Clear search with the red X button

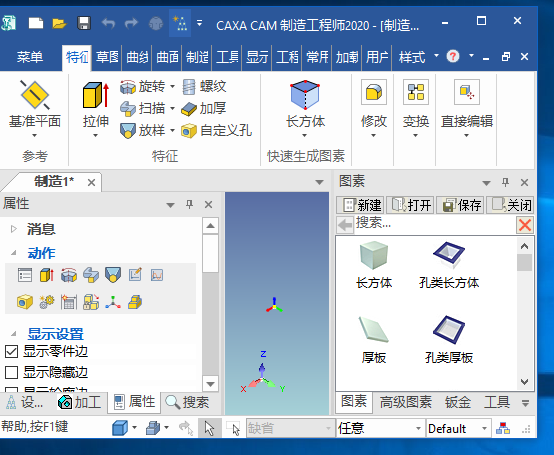(525, 225)
